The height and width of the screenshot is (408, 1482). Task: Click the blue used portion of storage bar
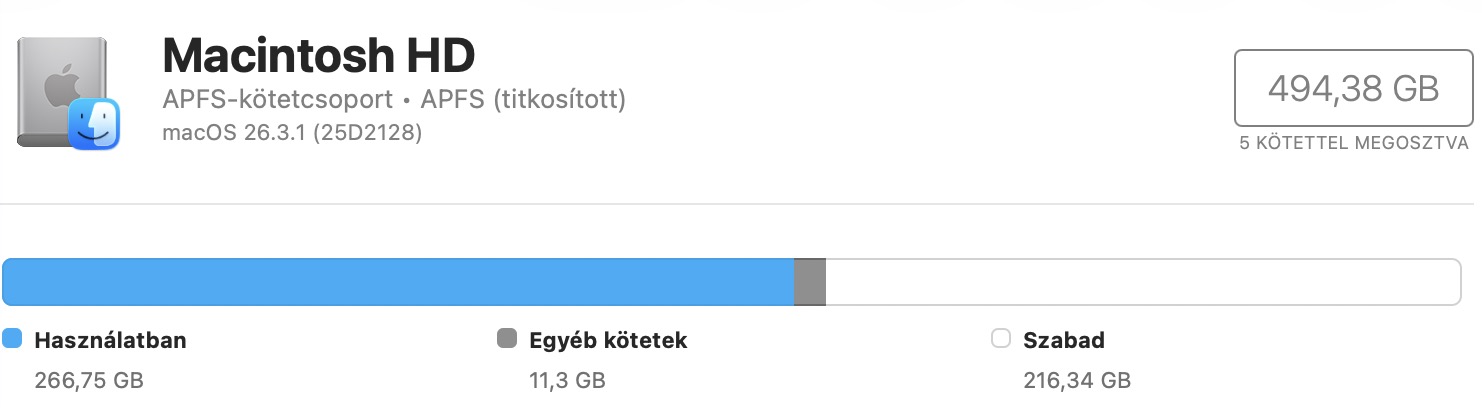(398, 282)
